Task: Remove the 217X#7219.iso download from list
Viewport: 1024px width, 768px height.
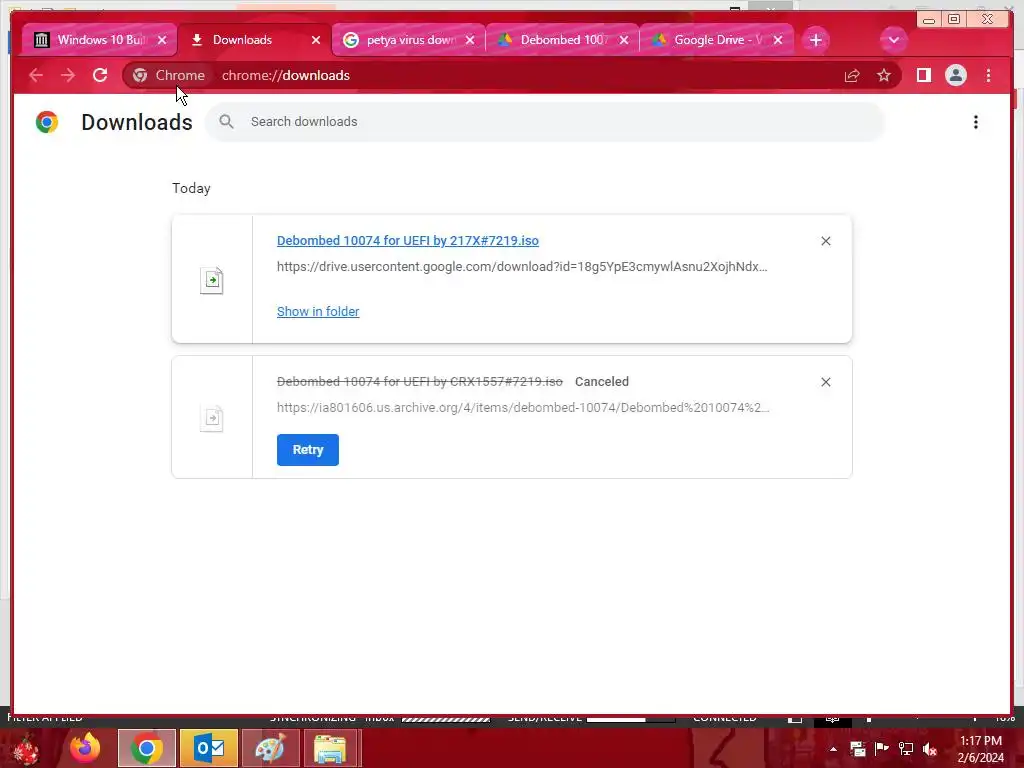Action: 825,241
